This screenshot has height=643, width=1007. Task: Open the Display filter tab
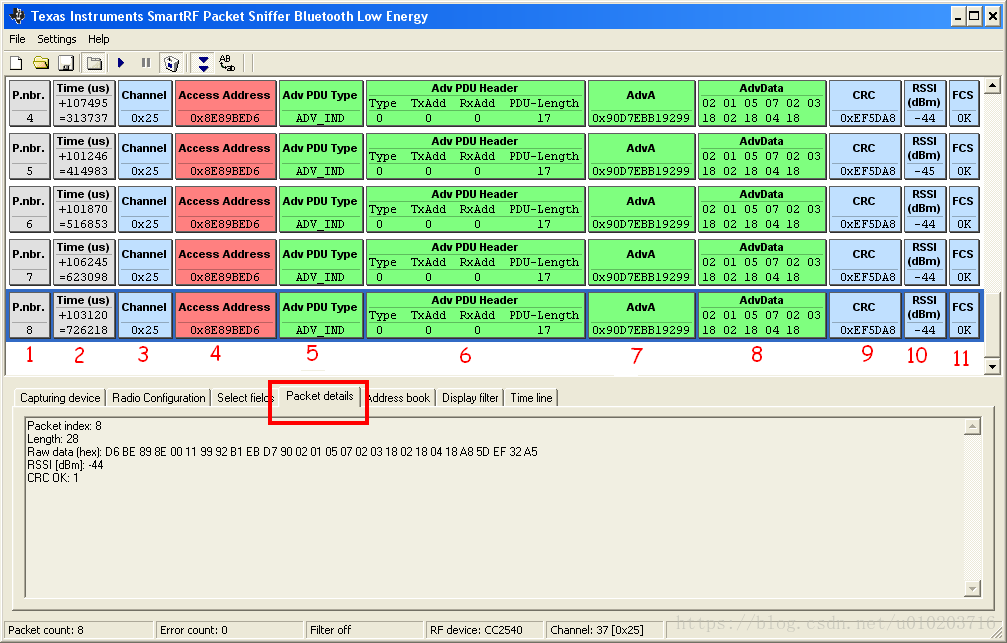point(470,398)
